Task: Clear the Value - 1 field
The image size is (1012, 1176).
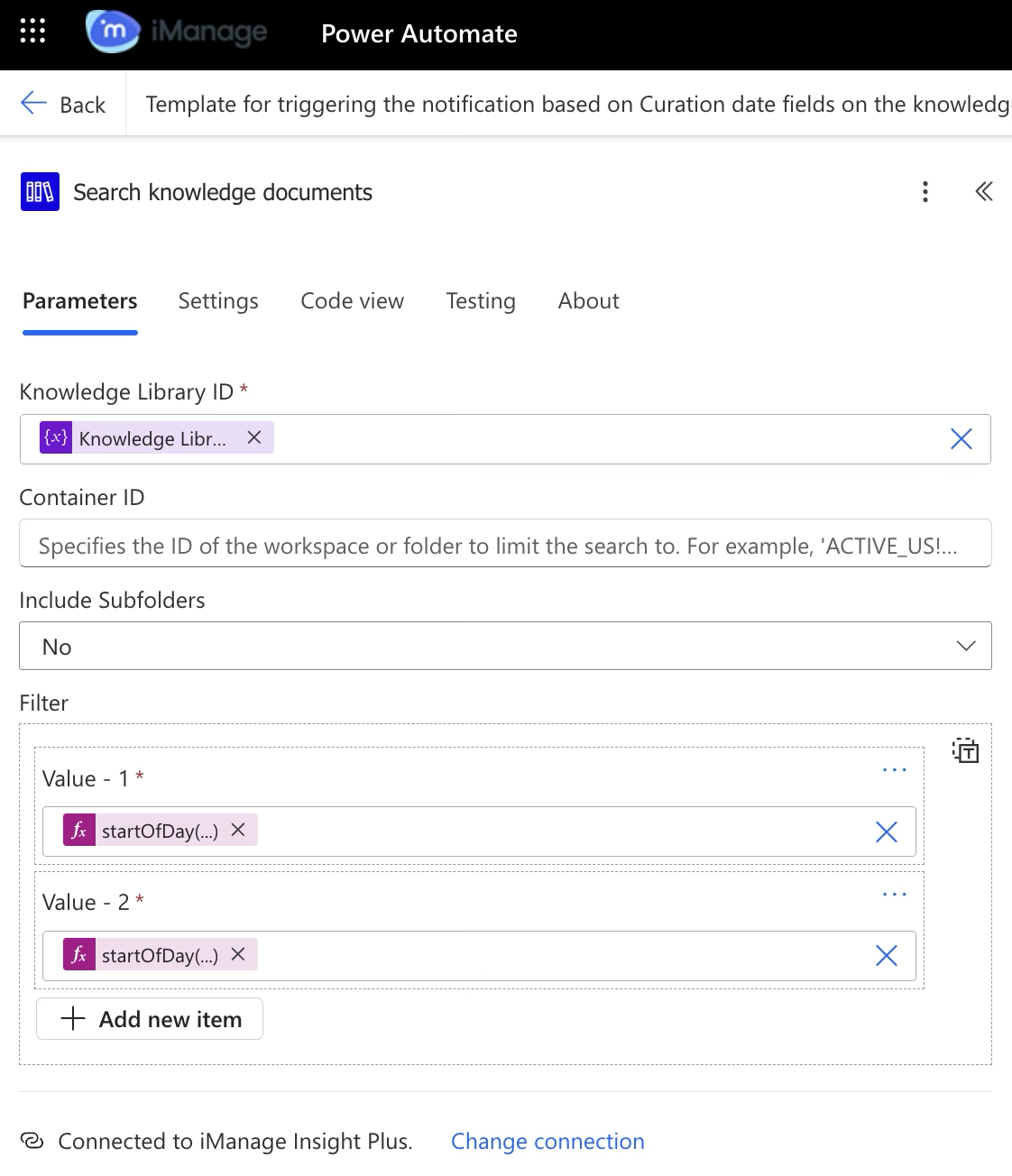Action: (x=887, y=831)
